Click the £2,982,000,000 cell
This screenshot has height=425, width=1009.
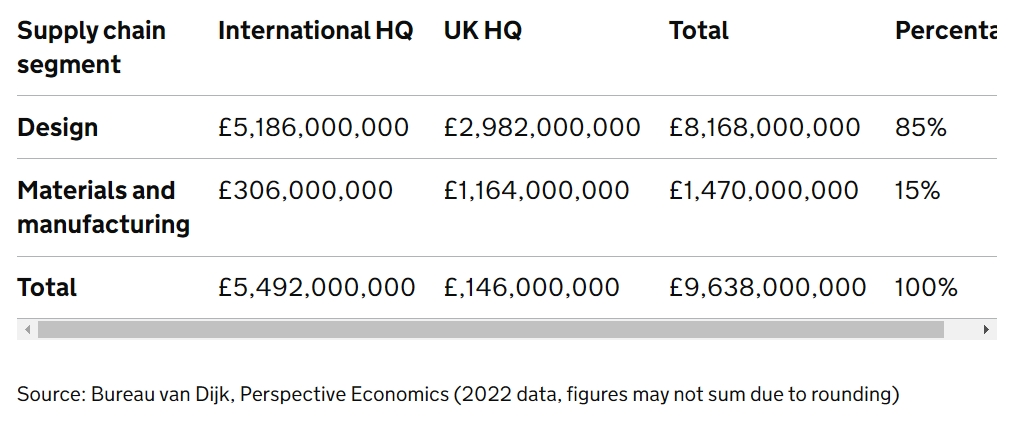coord(542,127)
